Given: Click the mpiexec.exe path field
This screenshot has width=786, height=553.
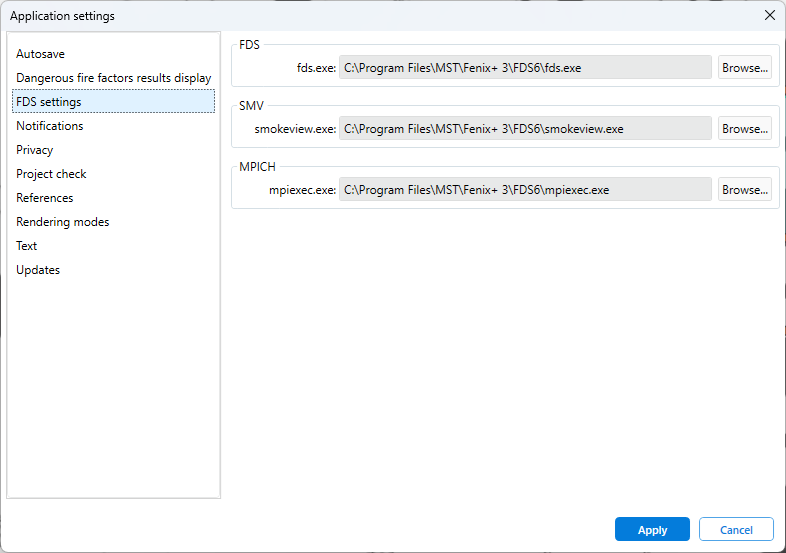Looking at the screenshot, I should (x=525, y=190).
